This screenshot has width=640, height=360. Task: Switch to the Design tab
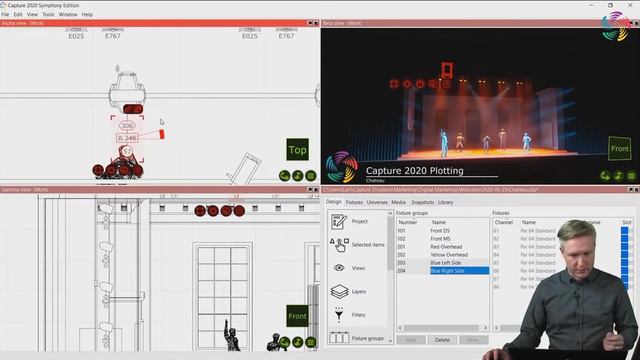[333, 202]
